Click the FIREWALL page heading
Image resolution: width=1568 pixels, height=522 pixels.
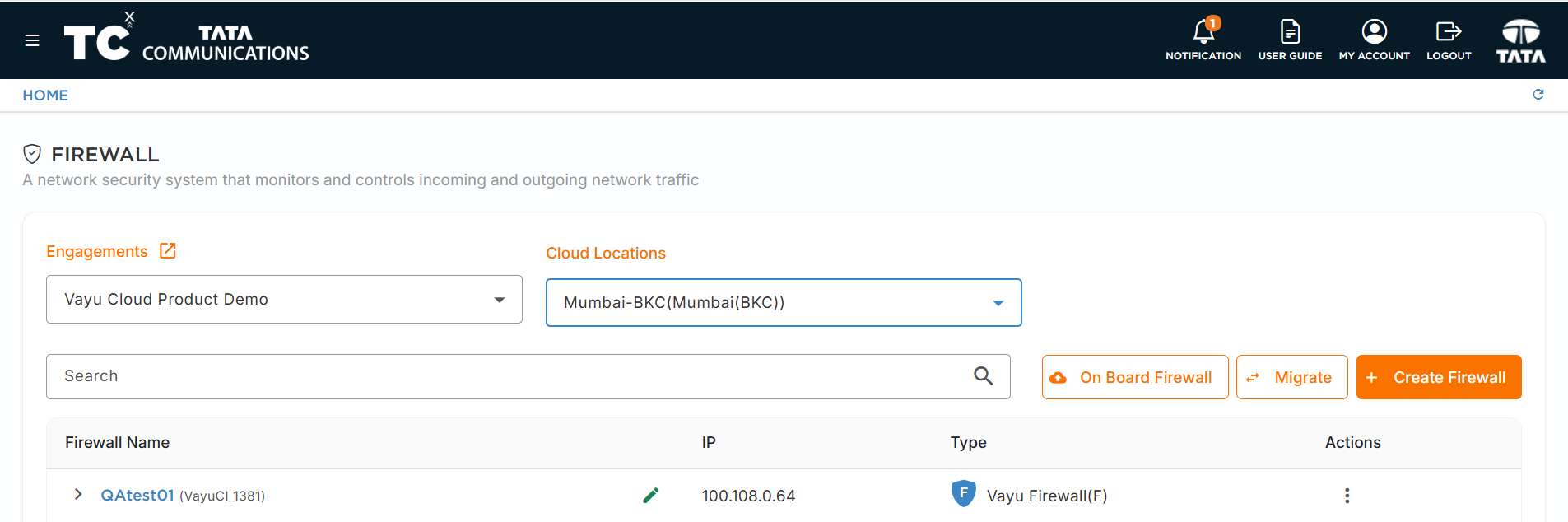(x=105, y=155)
